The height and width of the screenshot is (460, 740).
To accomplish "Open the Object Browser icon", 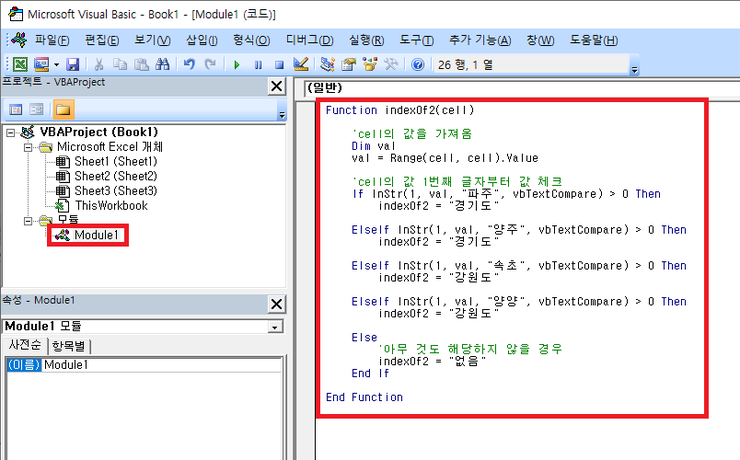I will coord(371,64).
